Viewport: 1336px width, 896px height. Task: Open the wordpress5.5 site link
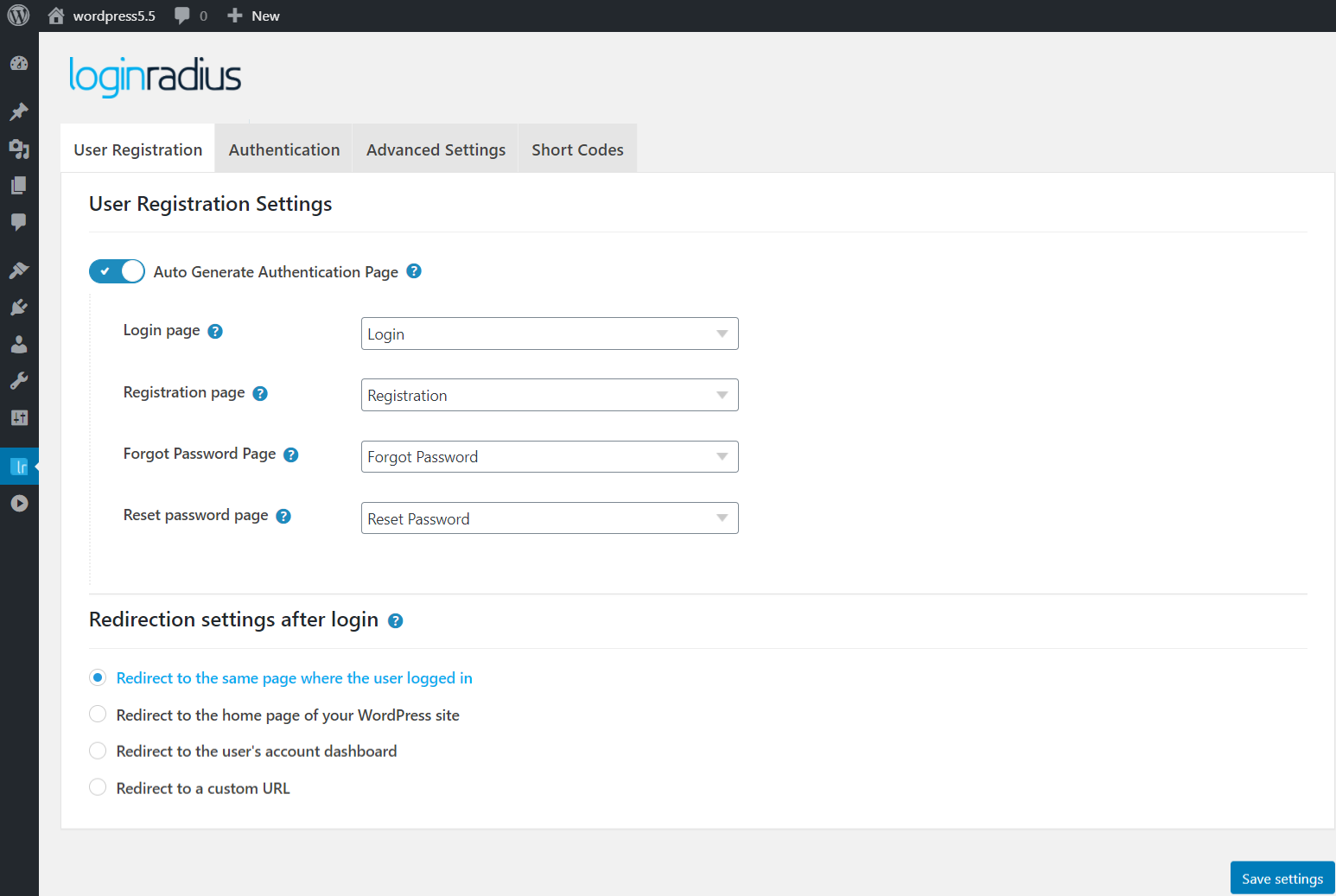tap(114, 16)
